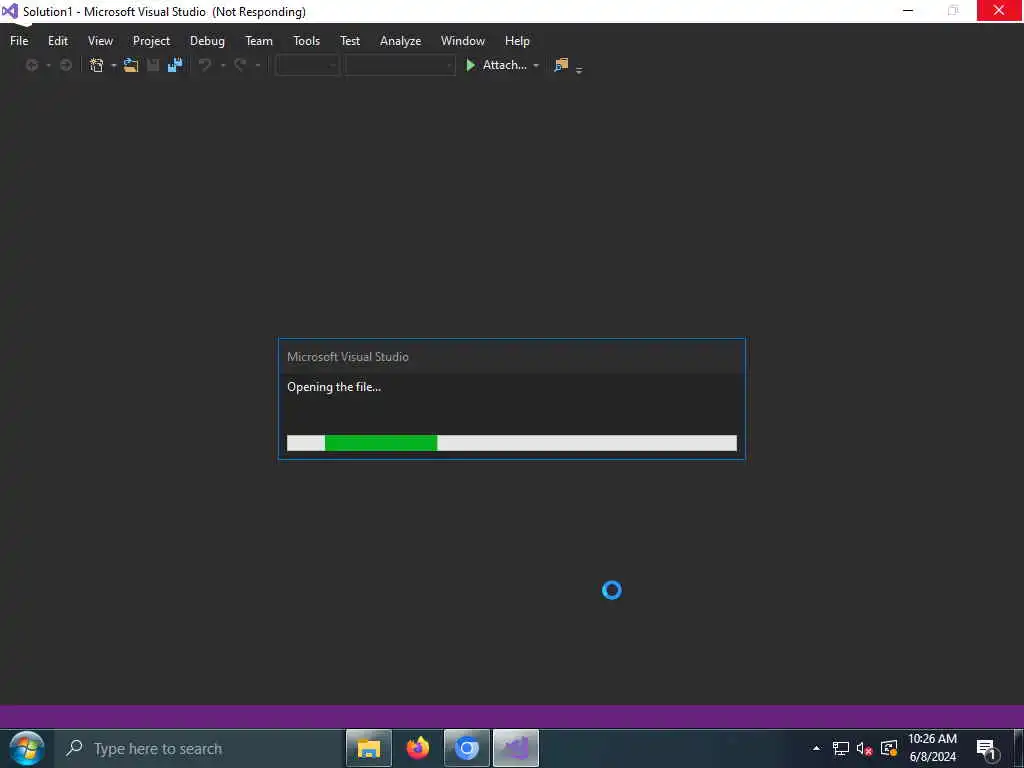Image resolution: width=1024 pixels, height=768 pixels.
Task: Click the Visual Studio logo in title bar
Action: (10, 11)
